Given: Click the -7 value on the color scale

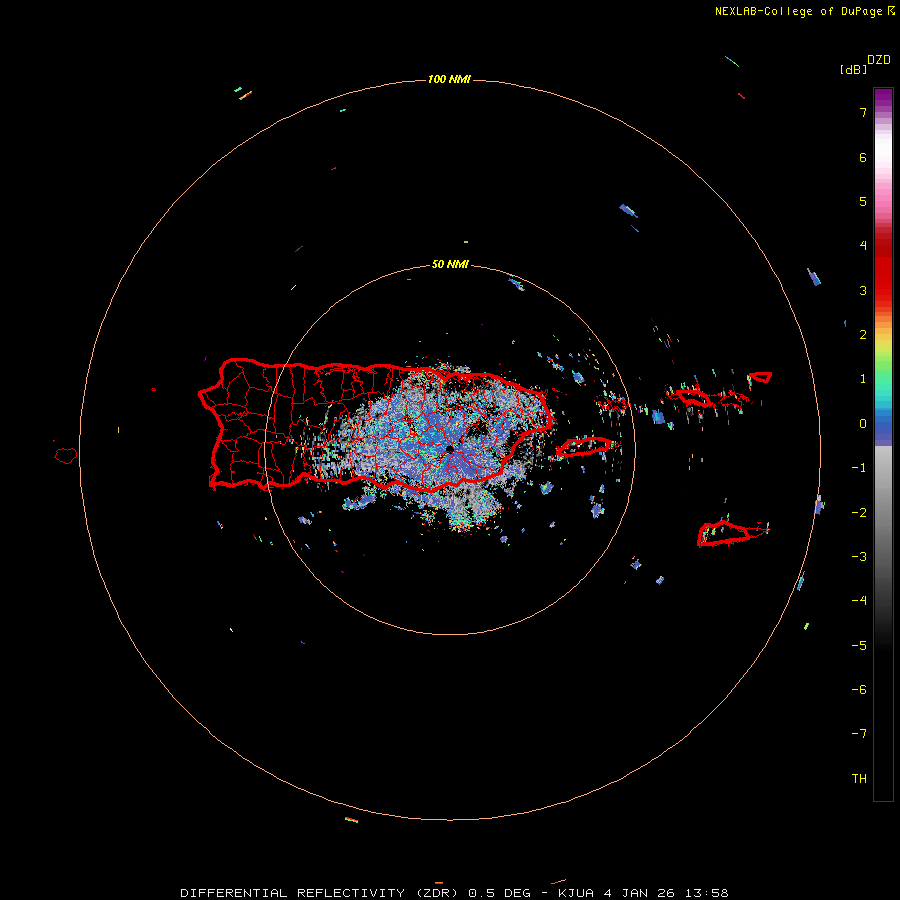Looking at the screenshot, I should 859,734.
